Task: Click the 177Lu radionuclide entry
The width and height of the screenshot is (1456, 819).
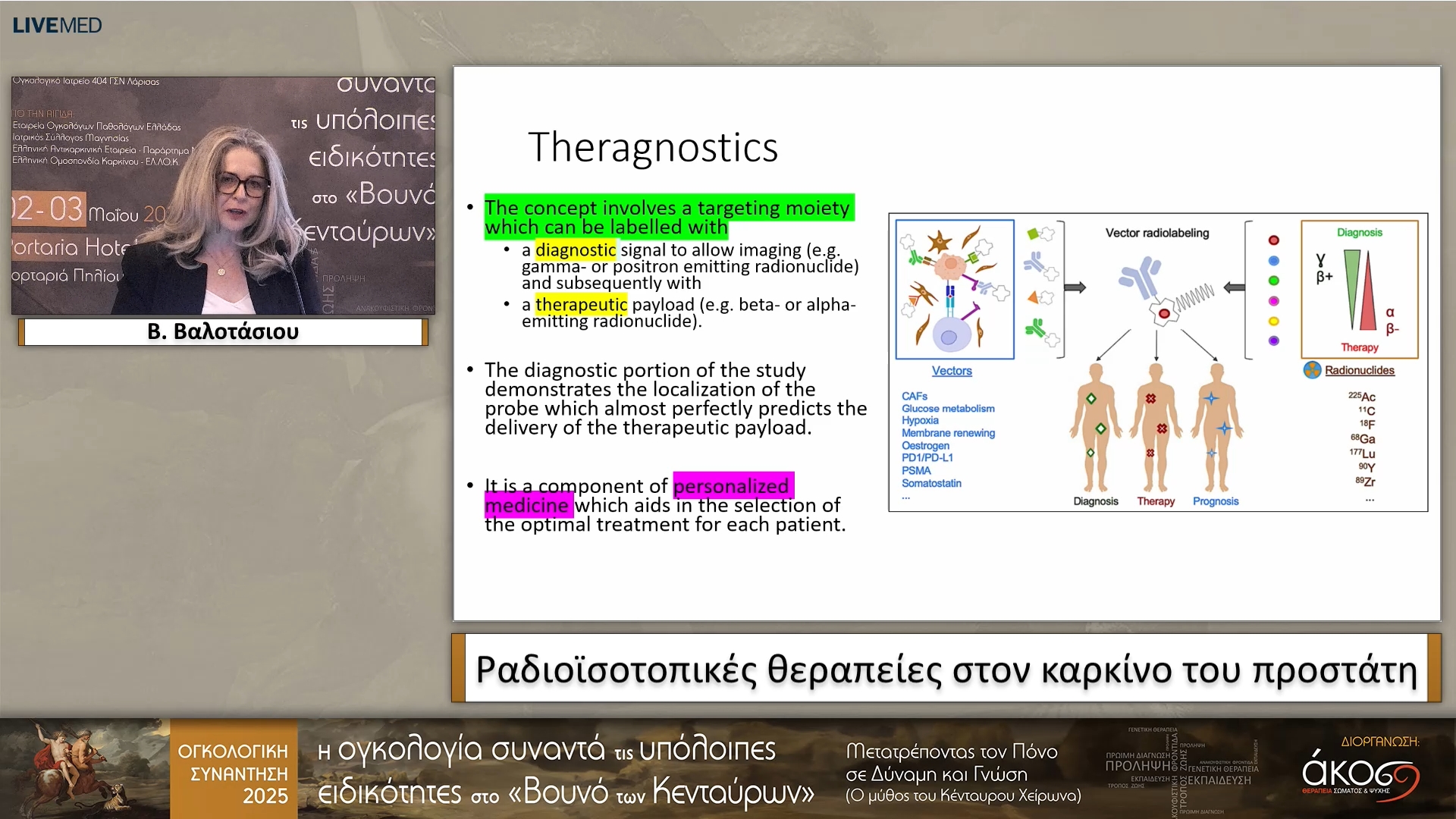Action: pyautogui.click(x=1362, y=453)
